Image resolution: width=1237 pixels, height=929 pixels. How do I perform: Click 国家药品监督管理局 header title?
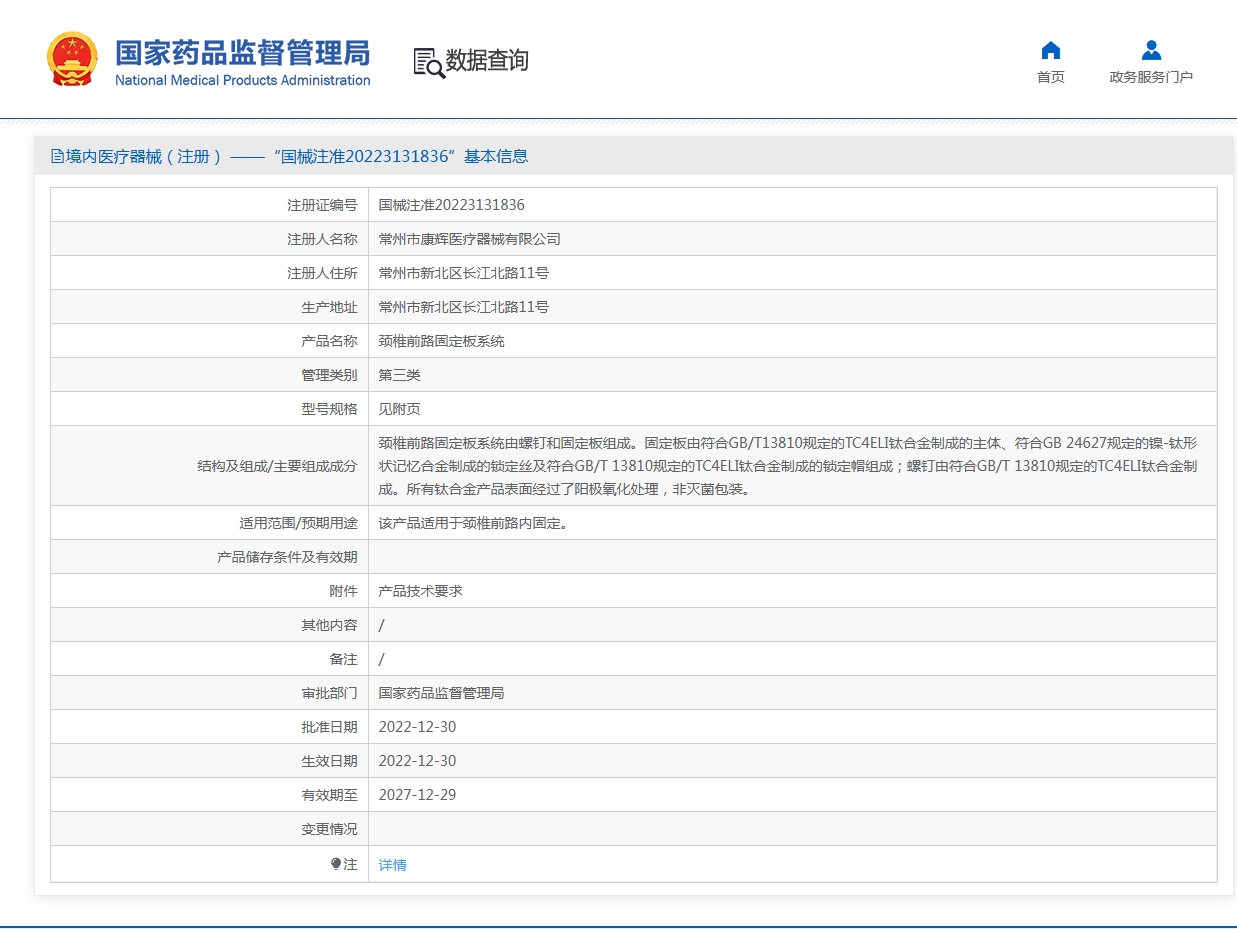click(x=242, y=52)
